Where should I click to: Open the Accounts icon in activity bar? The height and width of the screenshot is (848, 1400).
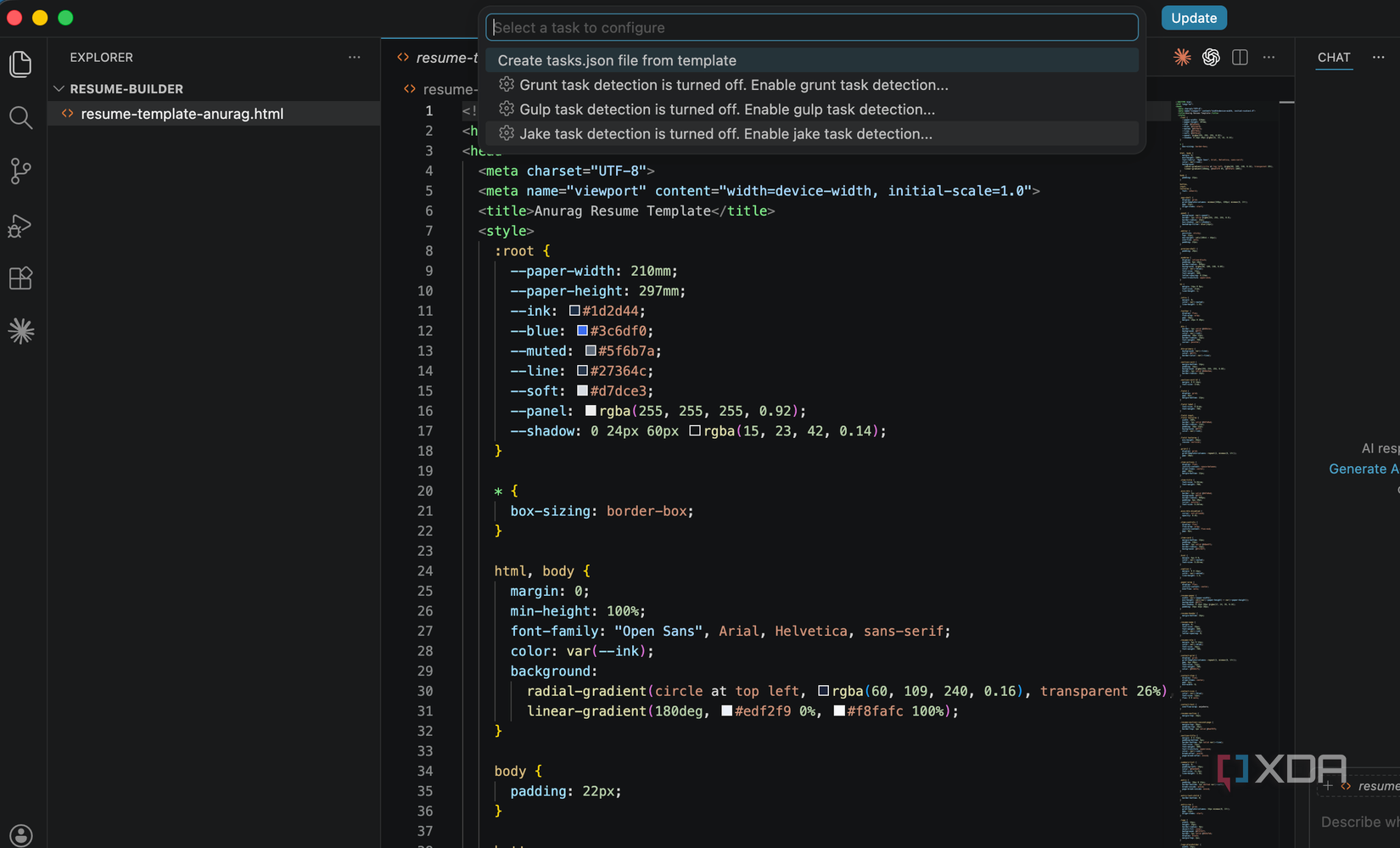pos(20,836)
